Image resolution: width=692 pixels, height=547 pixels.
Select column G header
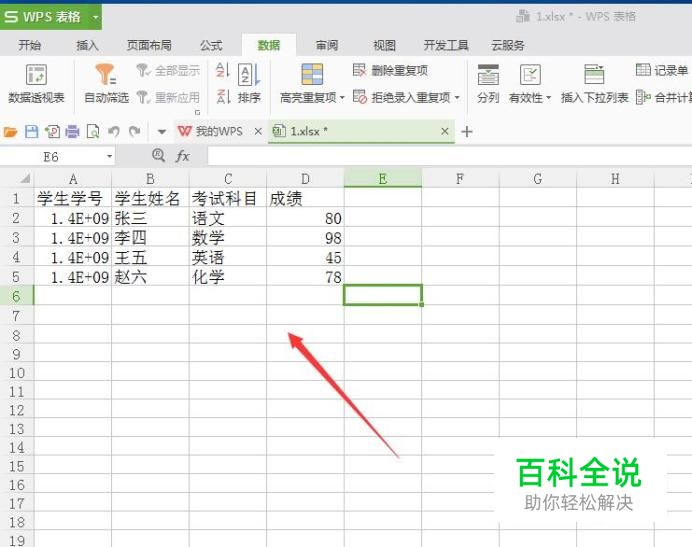538,179
